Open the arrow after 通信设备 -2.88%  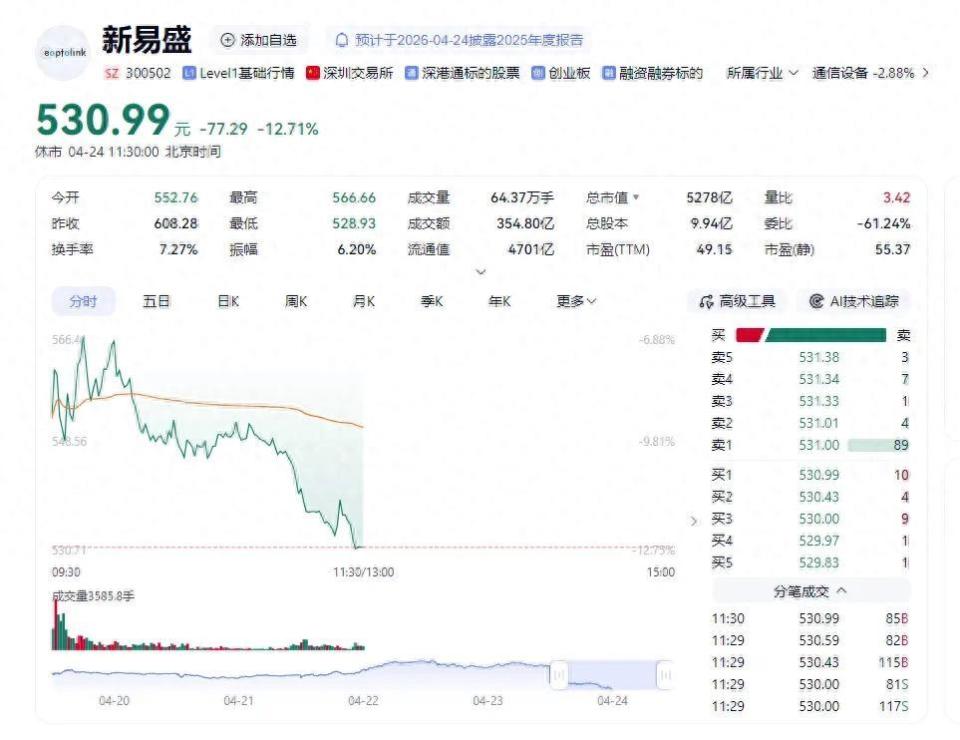point(925,73)
